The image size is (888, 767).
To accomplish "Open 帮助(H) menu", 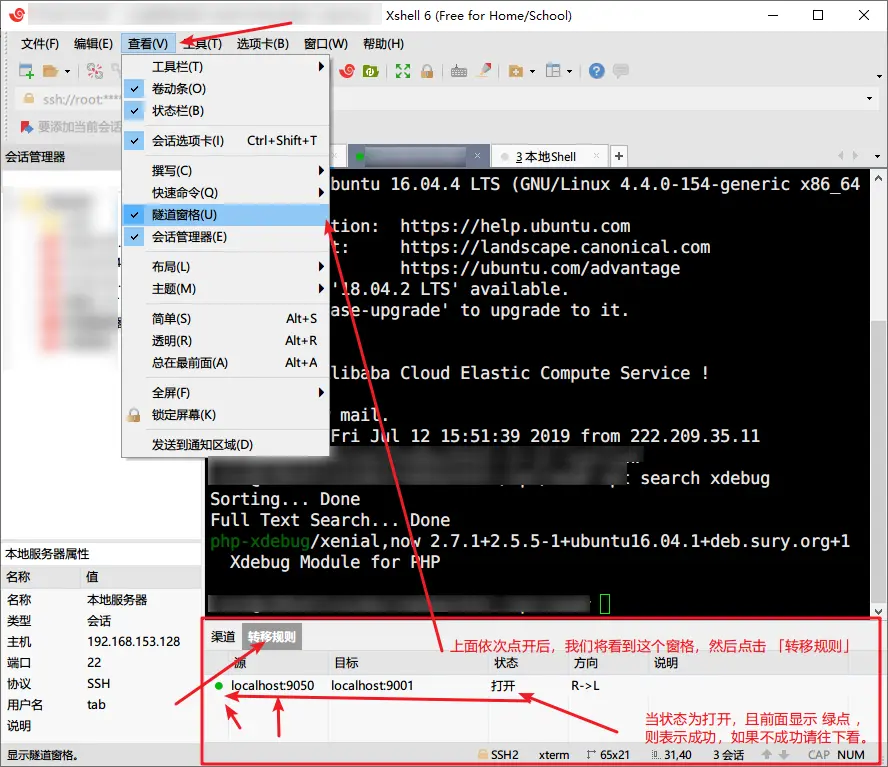I will pyautogui.click(x=383, y=44).
